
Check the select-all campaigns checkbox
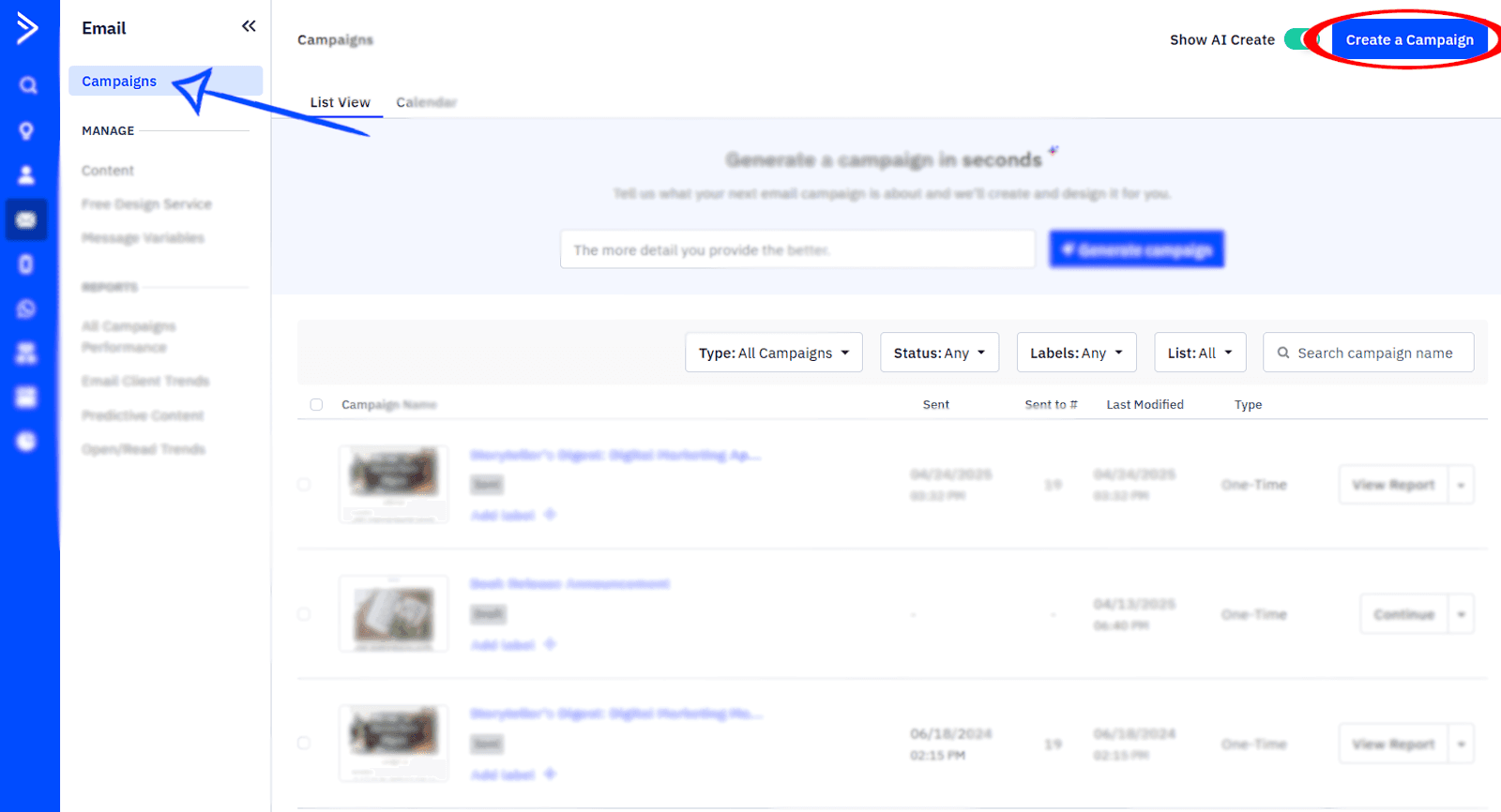point(316,405)
